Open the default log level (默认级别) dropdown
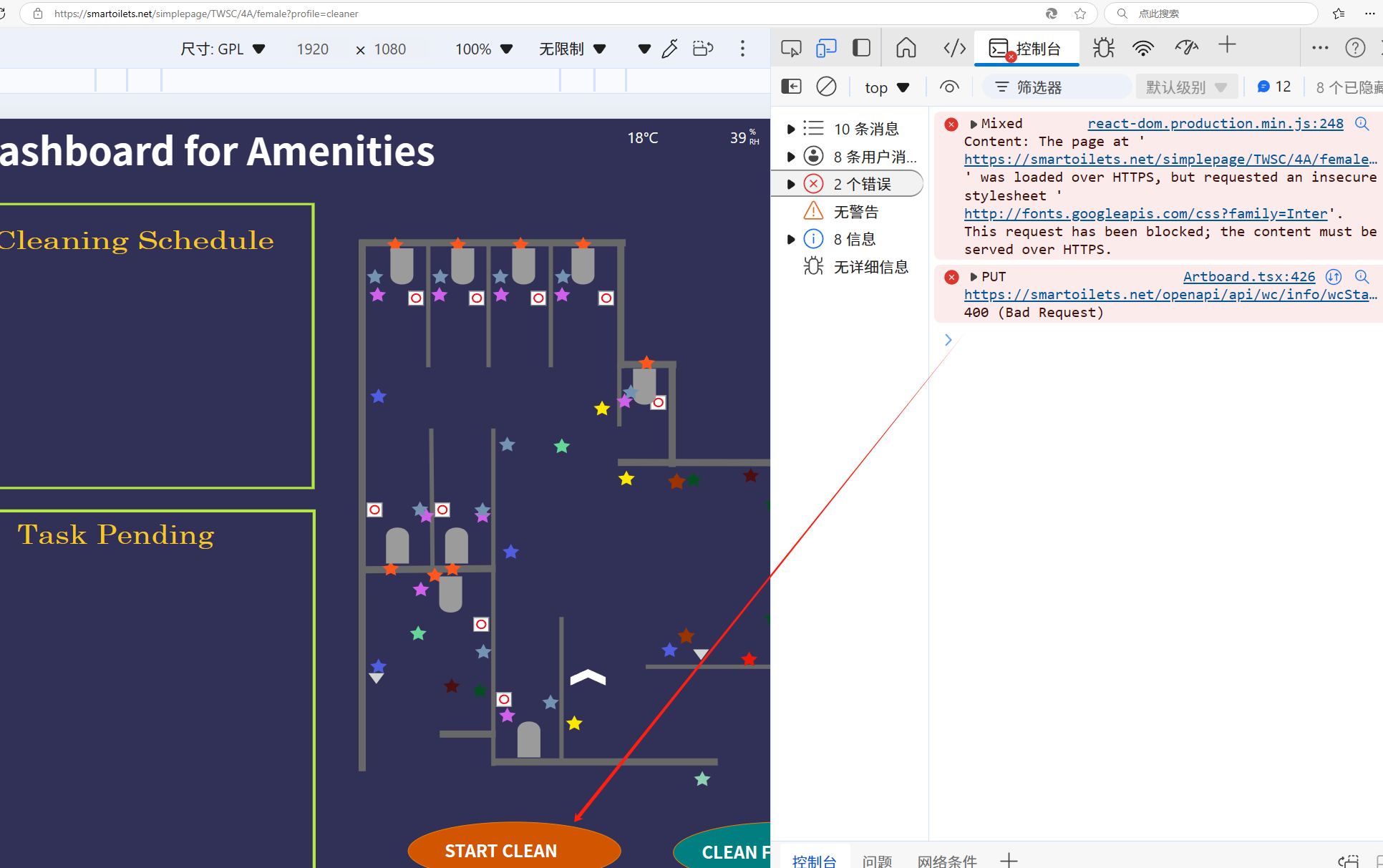The height and width of the screenshot is (868, 1383). [x=1186, y=87]
